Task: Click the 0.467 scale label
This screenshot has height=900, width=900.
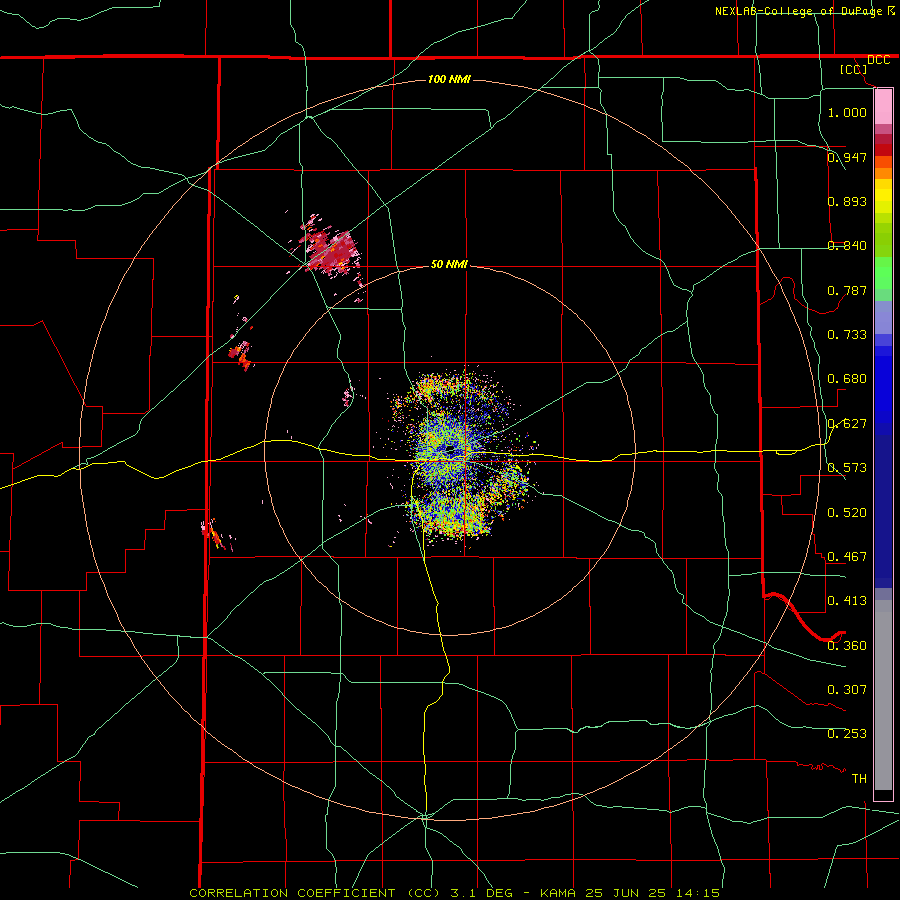Action: point(847,557)
